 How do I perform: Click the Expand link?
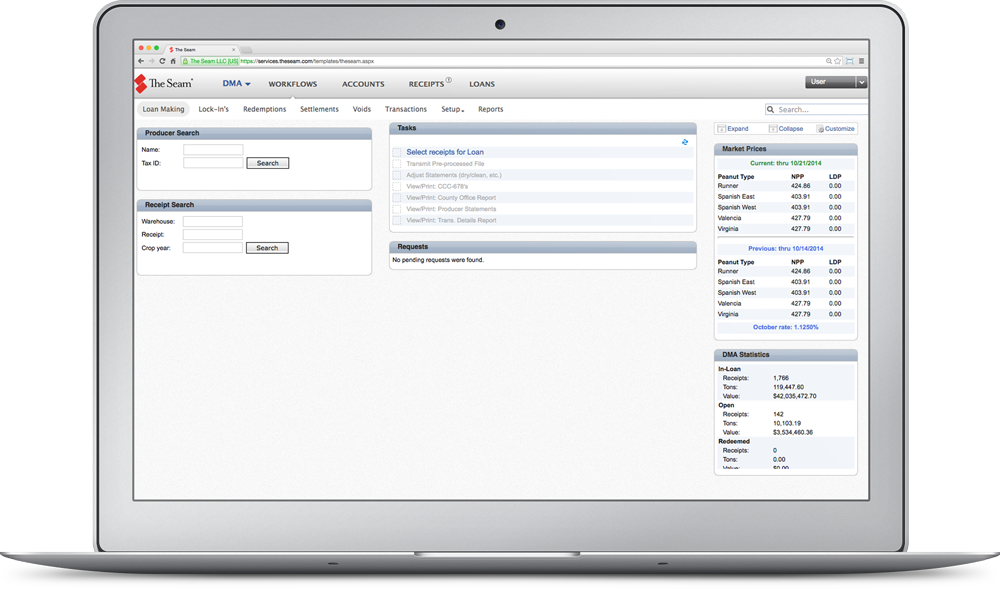click(738, 129)
